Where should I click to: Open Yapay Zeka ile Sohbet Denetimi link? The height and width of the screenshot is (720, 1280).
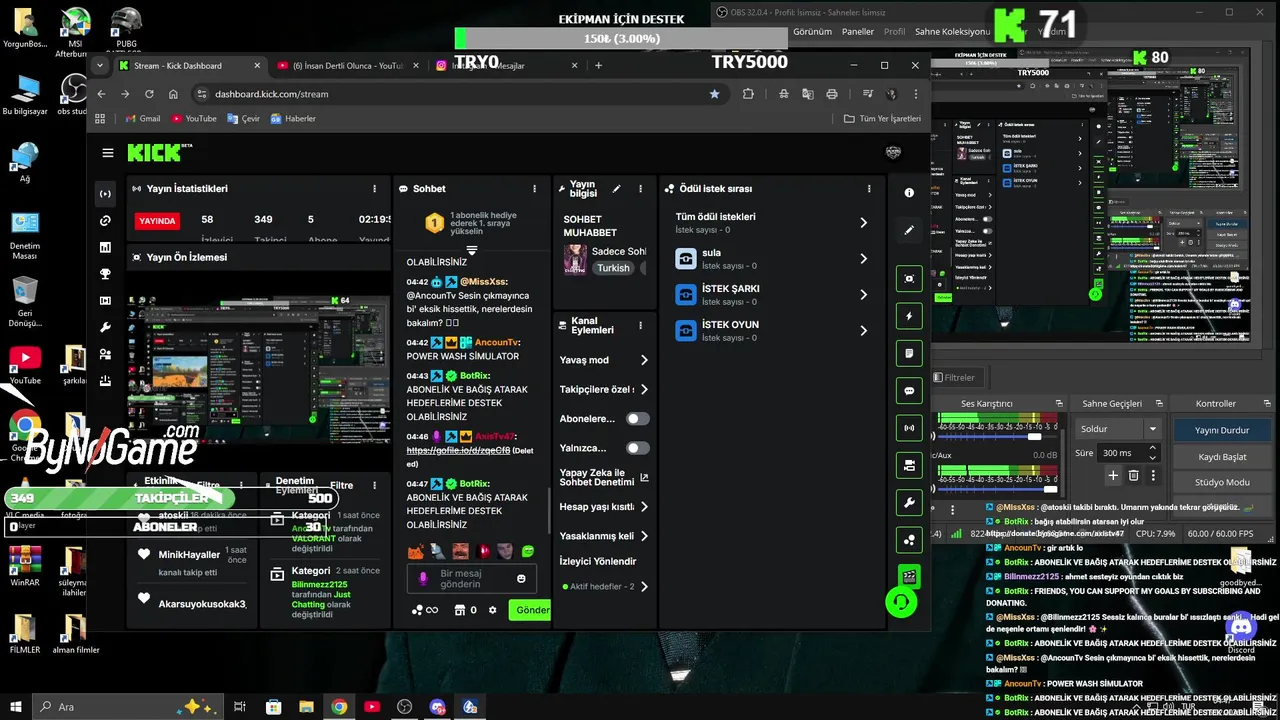(604, 477)
